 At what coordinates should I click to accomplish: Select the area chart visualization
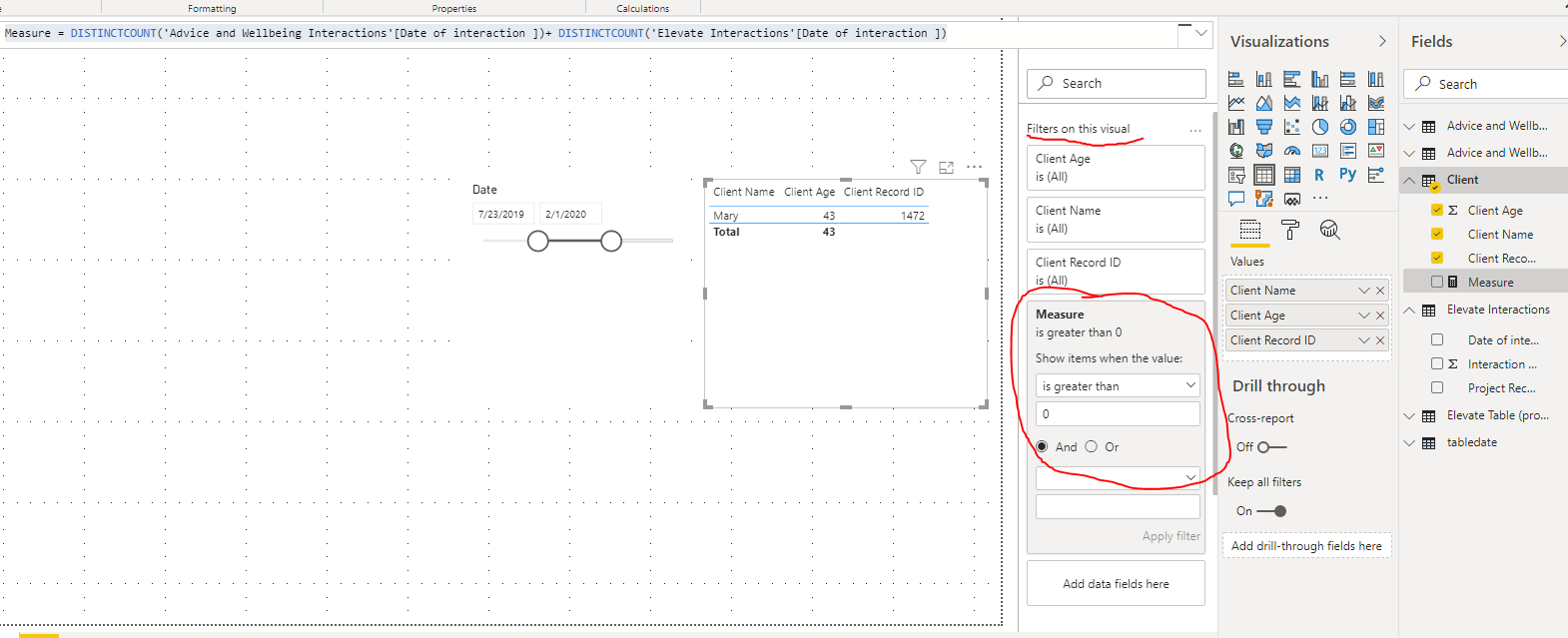pyautogui.click(x=1264, y=103)
